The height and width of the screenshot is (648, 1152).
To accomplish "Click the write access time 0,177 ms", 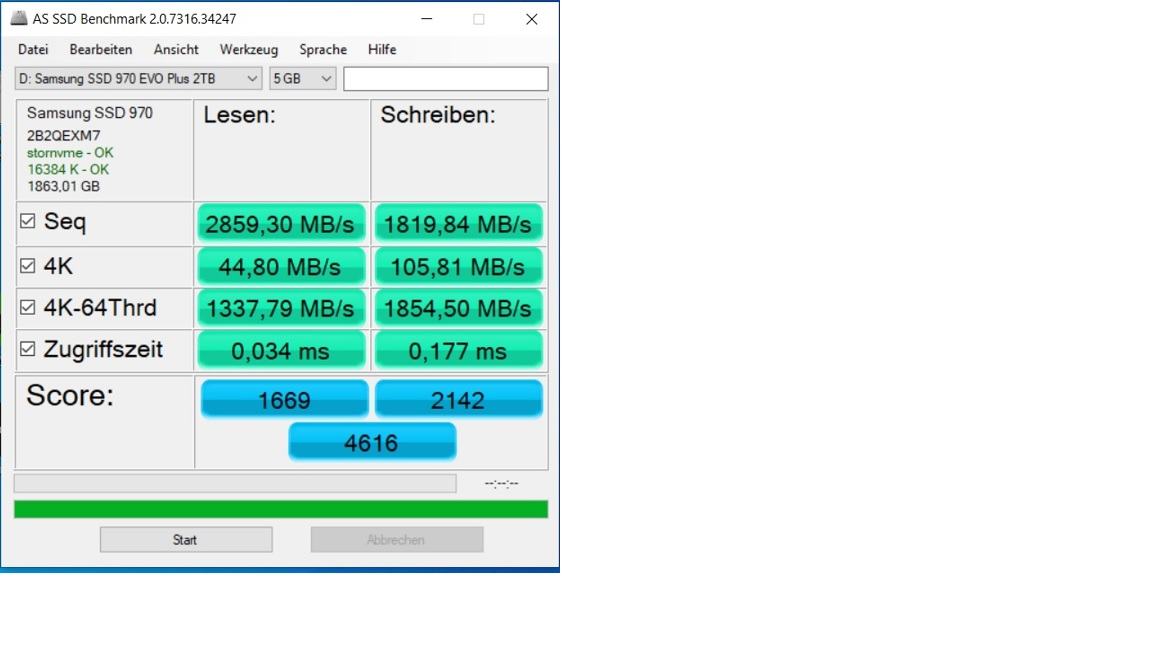I will pos(458,350).
